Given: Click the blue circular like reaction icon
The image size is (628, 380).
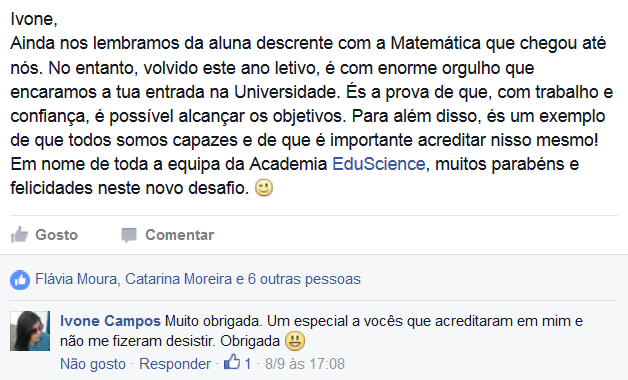Looking at the screenshot, I should click(20, 280).
